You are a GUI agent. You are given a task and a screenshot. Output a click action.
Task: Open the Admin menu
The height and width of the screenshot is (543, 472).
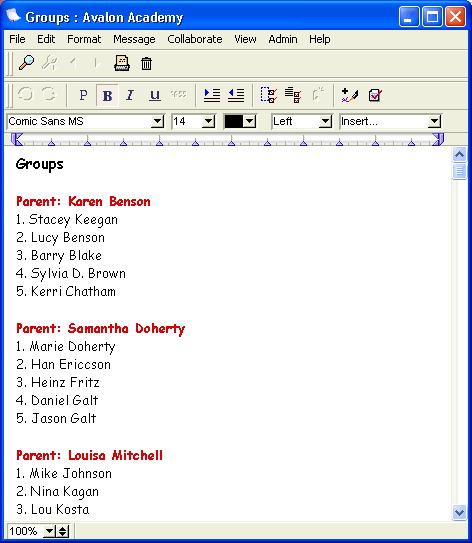(283, 39)
